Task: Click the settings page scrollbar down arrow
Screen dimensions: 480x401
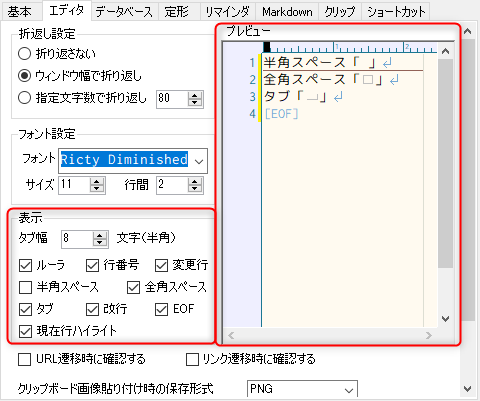Action: point(468,389)
